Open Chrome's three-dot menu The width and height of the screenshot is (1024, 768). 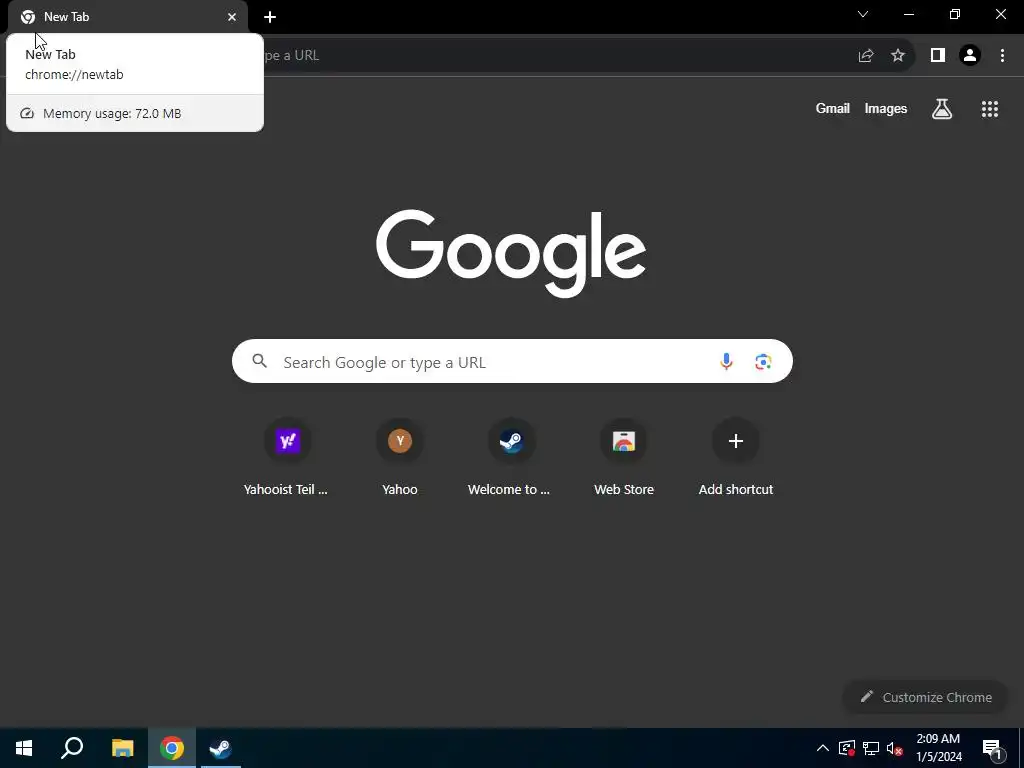[x=1002, y=56]
